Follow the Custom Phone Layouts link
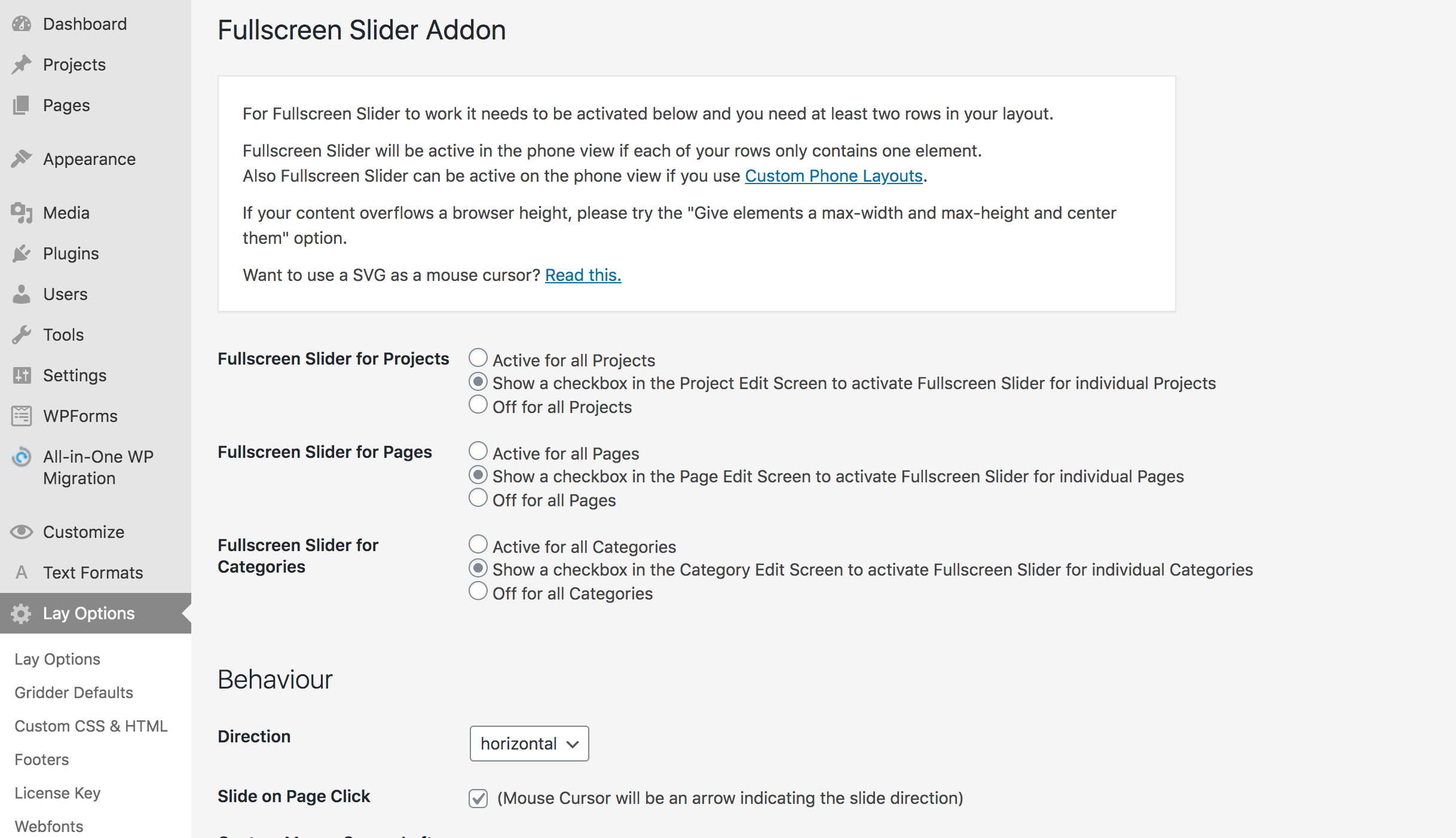The width and height of the screenshot is (1456, 838). click(834, 176)
